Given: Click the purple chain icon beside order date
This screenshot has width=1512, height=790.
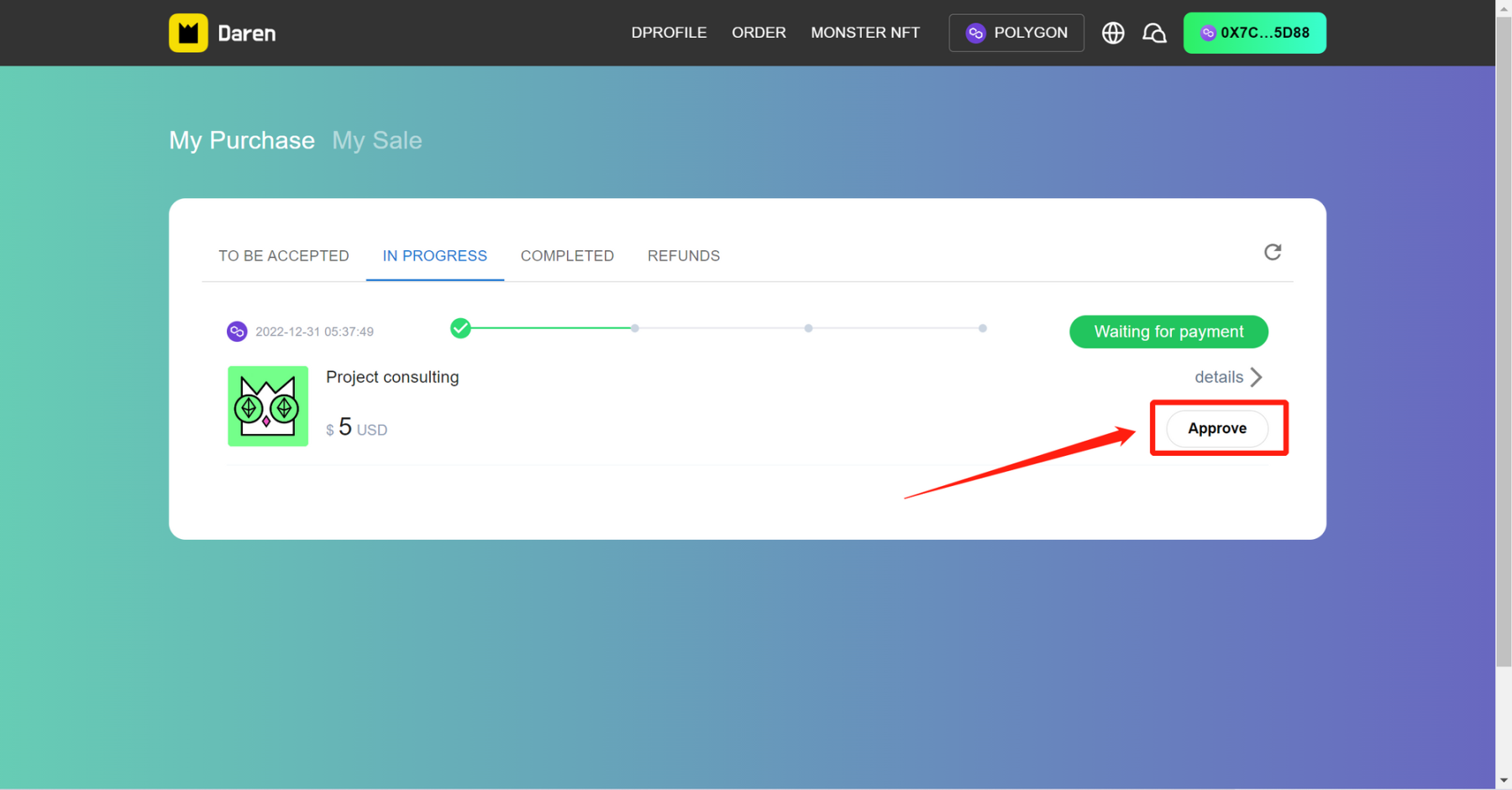Looking at the screenshot, I should 237,332.
